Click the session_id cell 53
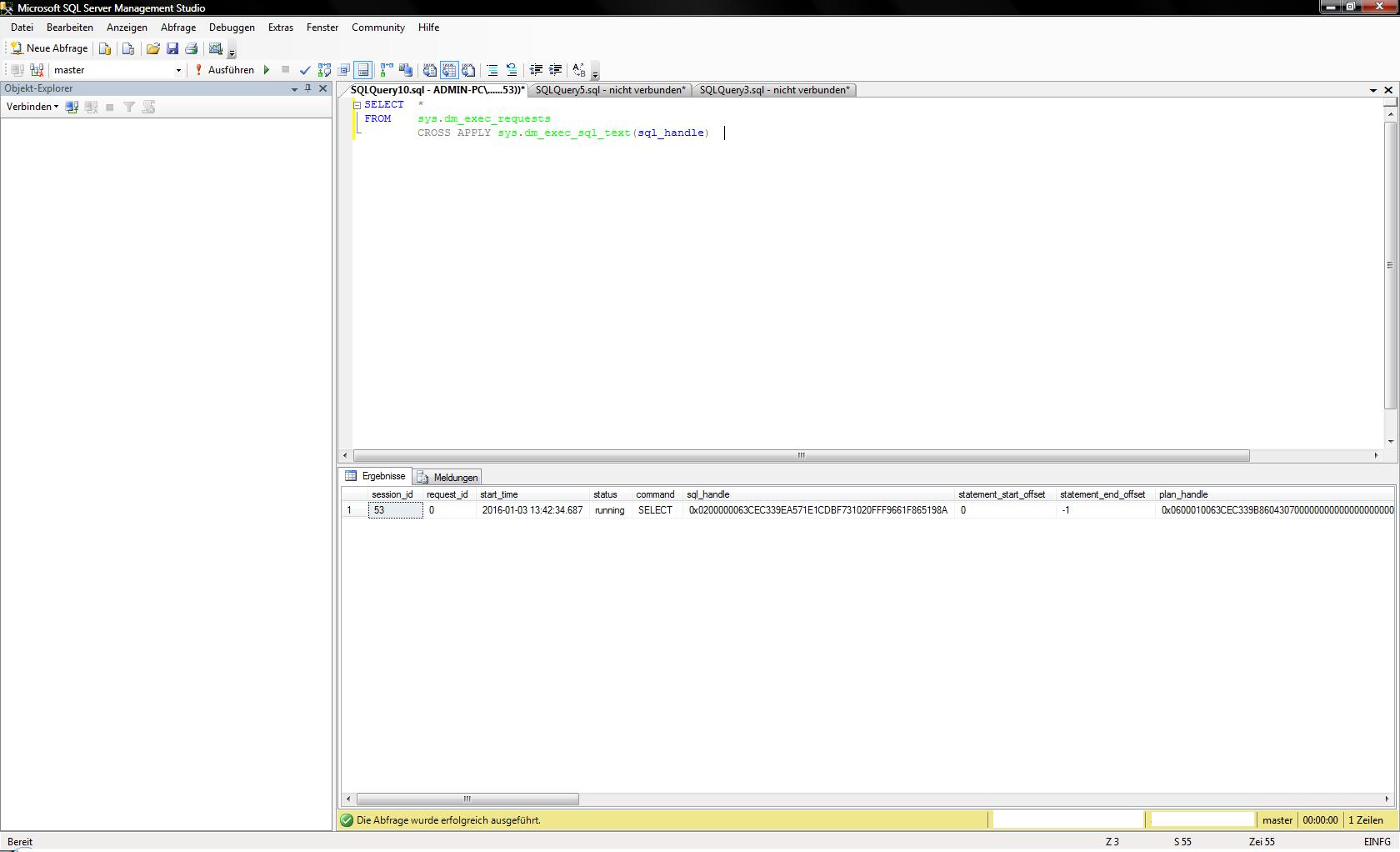Image resolution: width=1400 pixels, height=852 pixels. pyautogui.click(x=396, y=510)
